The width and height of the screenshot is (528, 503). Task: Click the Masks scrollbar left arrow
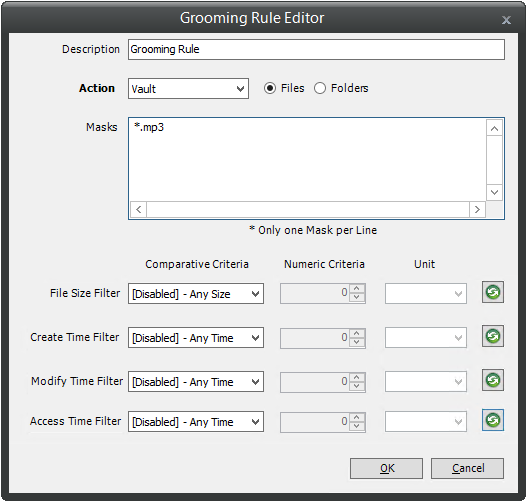(138, 209)
